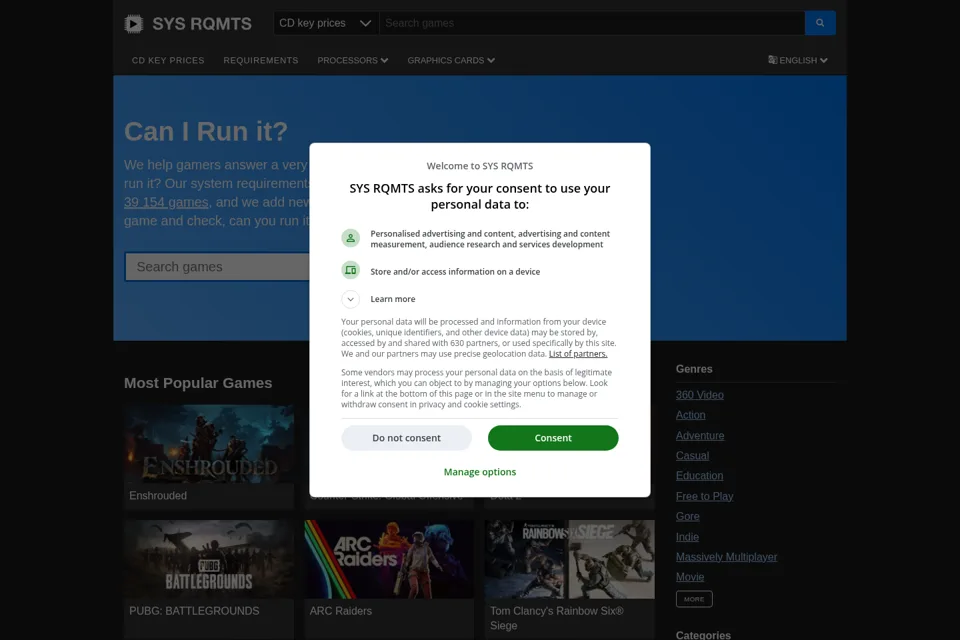Open the CD KEY PRICES nav item
This screenshot has width=960, height=640.
[x=168, y=60]
